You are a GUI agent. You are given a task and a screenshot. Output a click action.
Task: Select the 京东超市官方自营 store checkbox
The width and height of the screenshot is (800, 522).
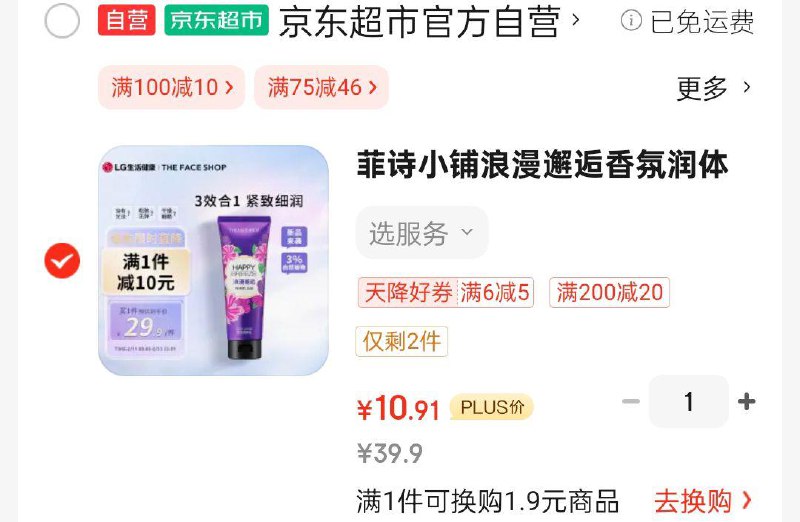click(62, 21)
